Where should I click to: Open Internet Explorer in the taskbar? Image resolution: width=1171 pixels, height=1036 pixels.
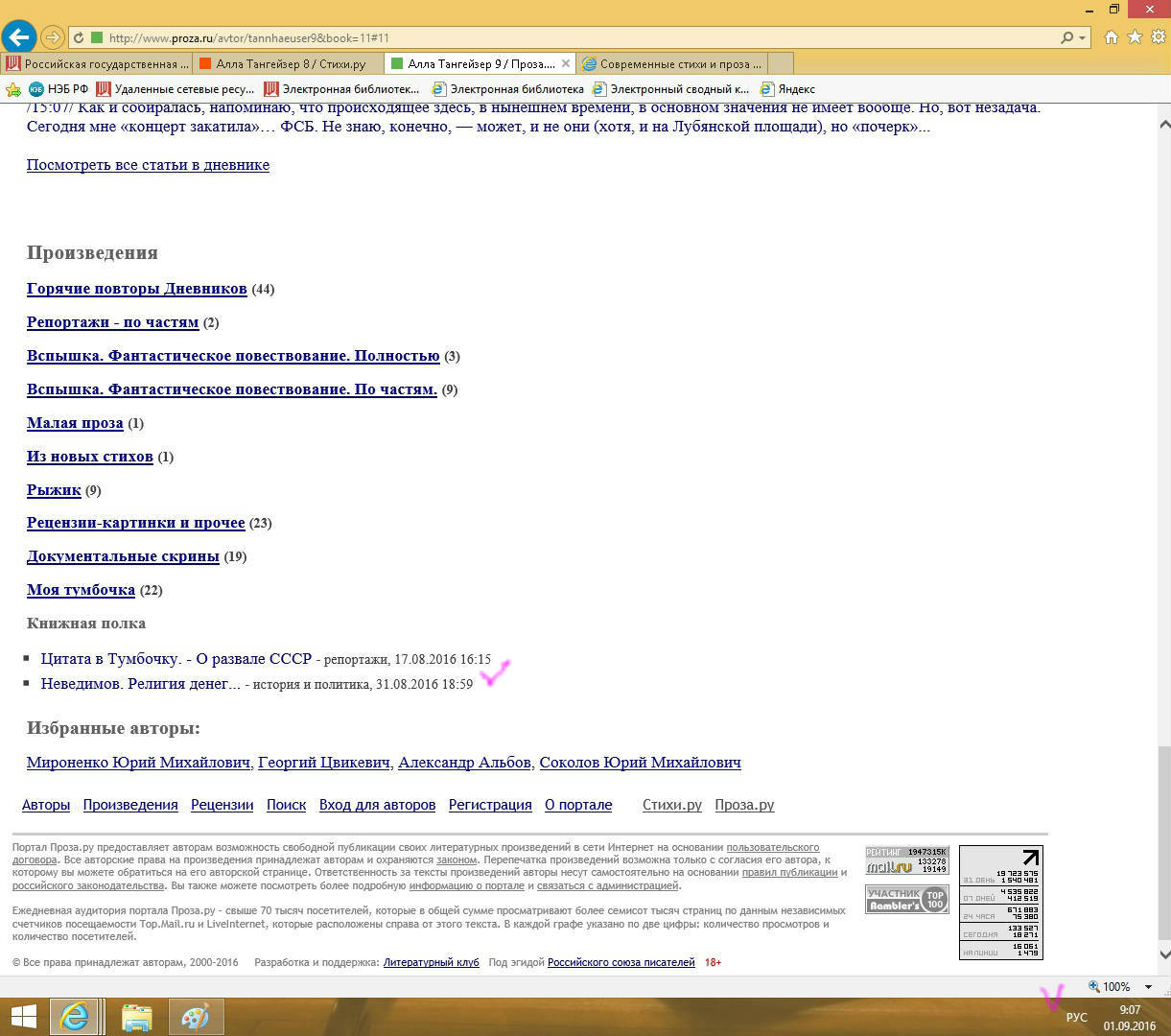tap(75, 1017)
